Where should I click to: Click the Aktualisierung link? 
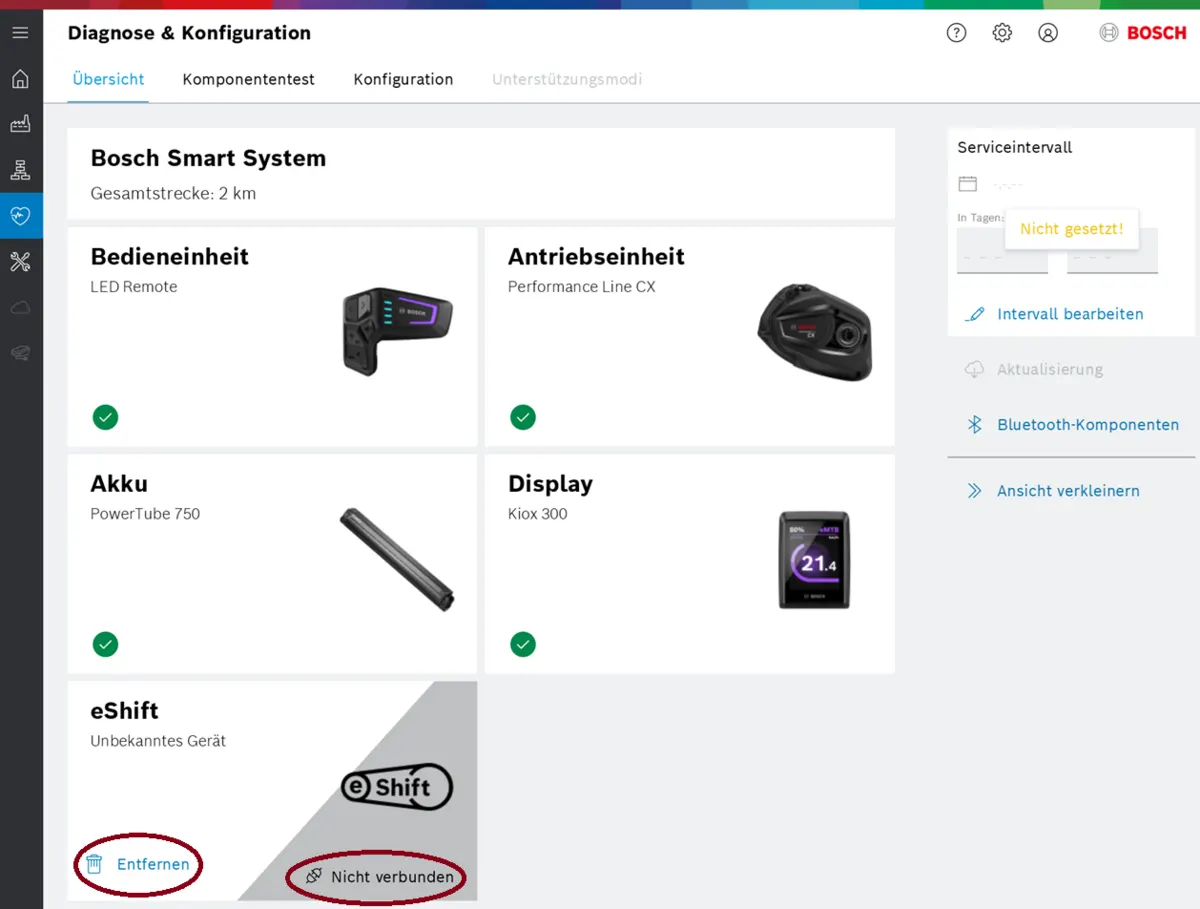(x=1050, y=369)
